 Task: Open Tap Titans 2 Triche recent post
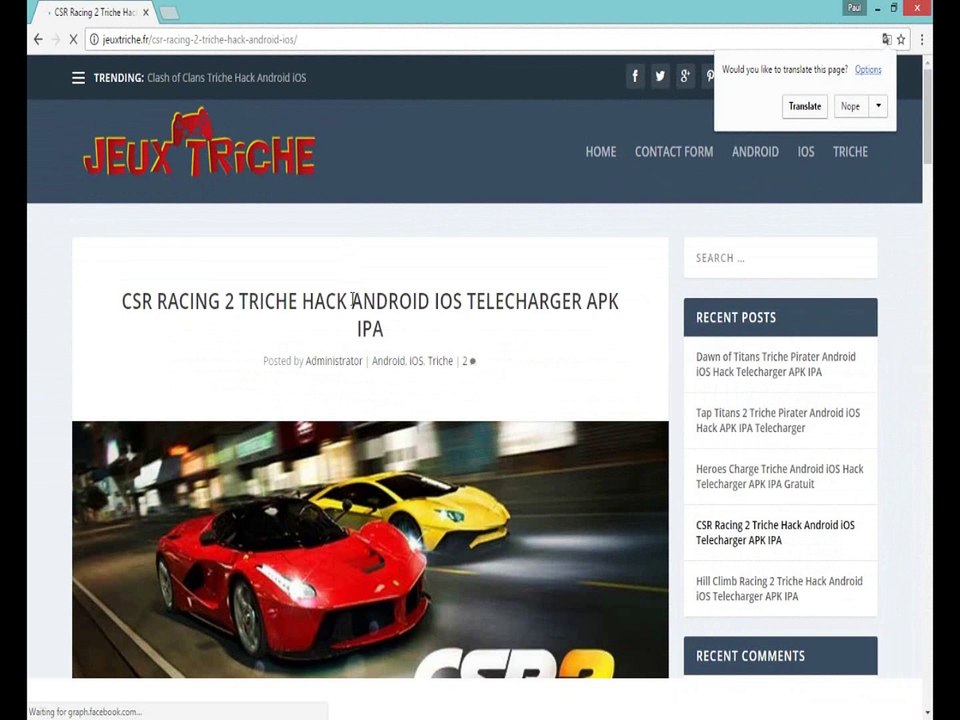(778, 420)
